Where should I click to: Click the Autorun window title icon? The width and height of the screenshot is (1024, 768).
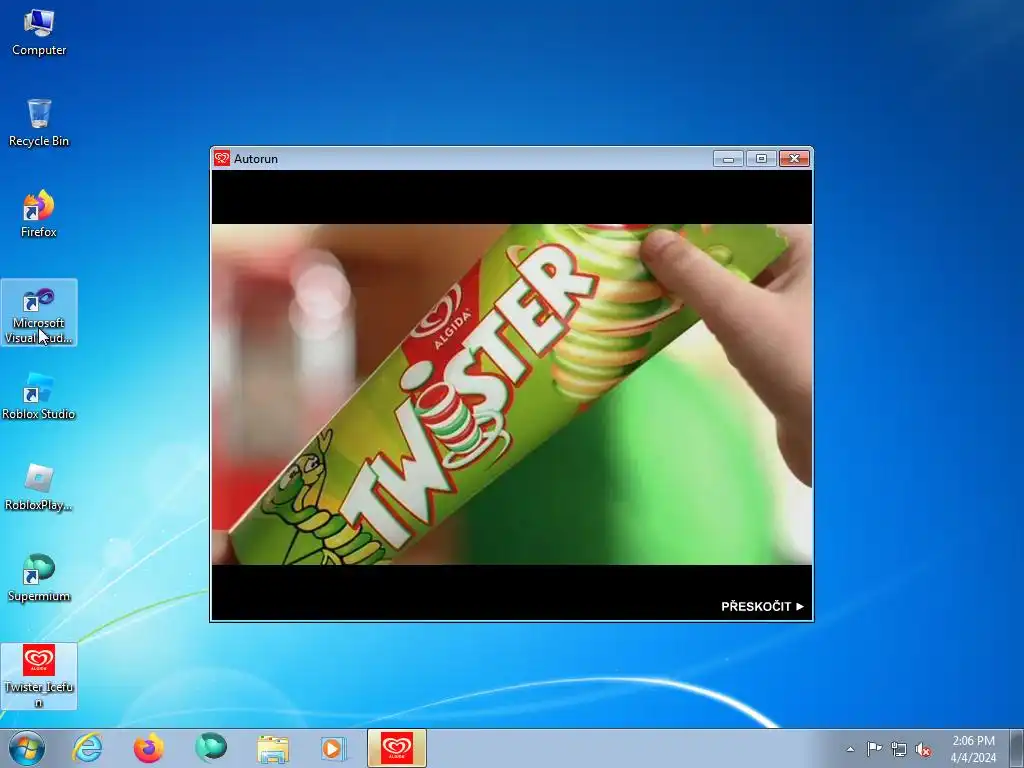tap(222, 158)
